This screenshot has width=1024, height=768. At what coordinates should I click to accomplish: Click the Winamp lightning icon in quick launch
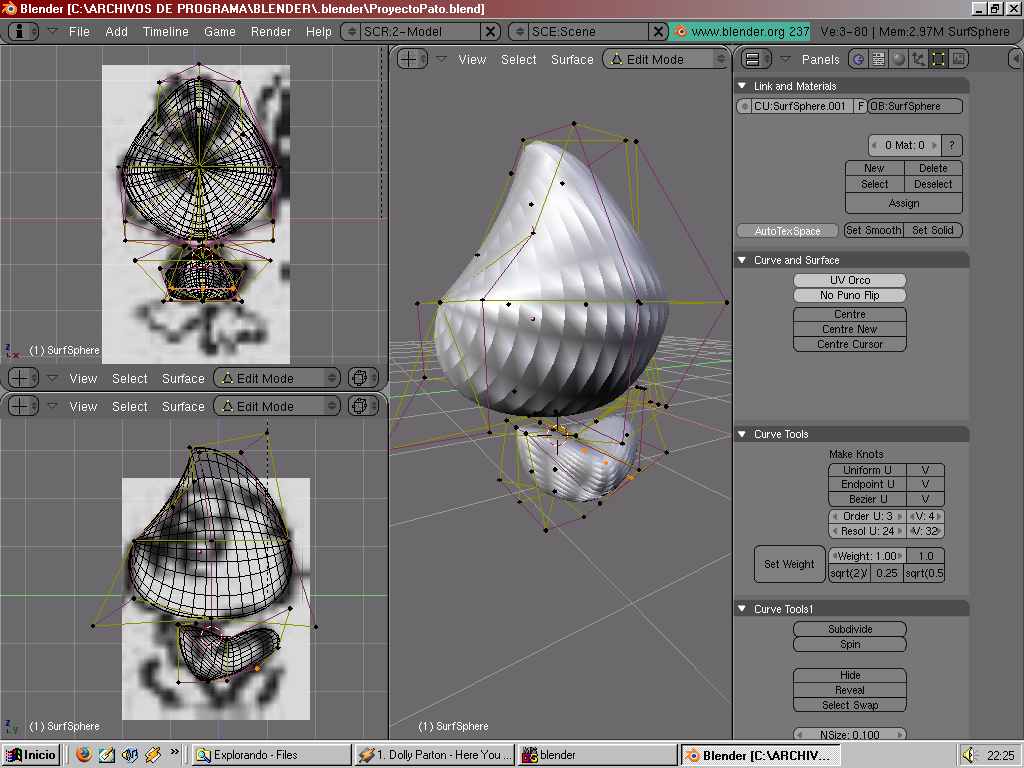(x=153, y=755)
